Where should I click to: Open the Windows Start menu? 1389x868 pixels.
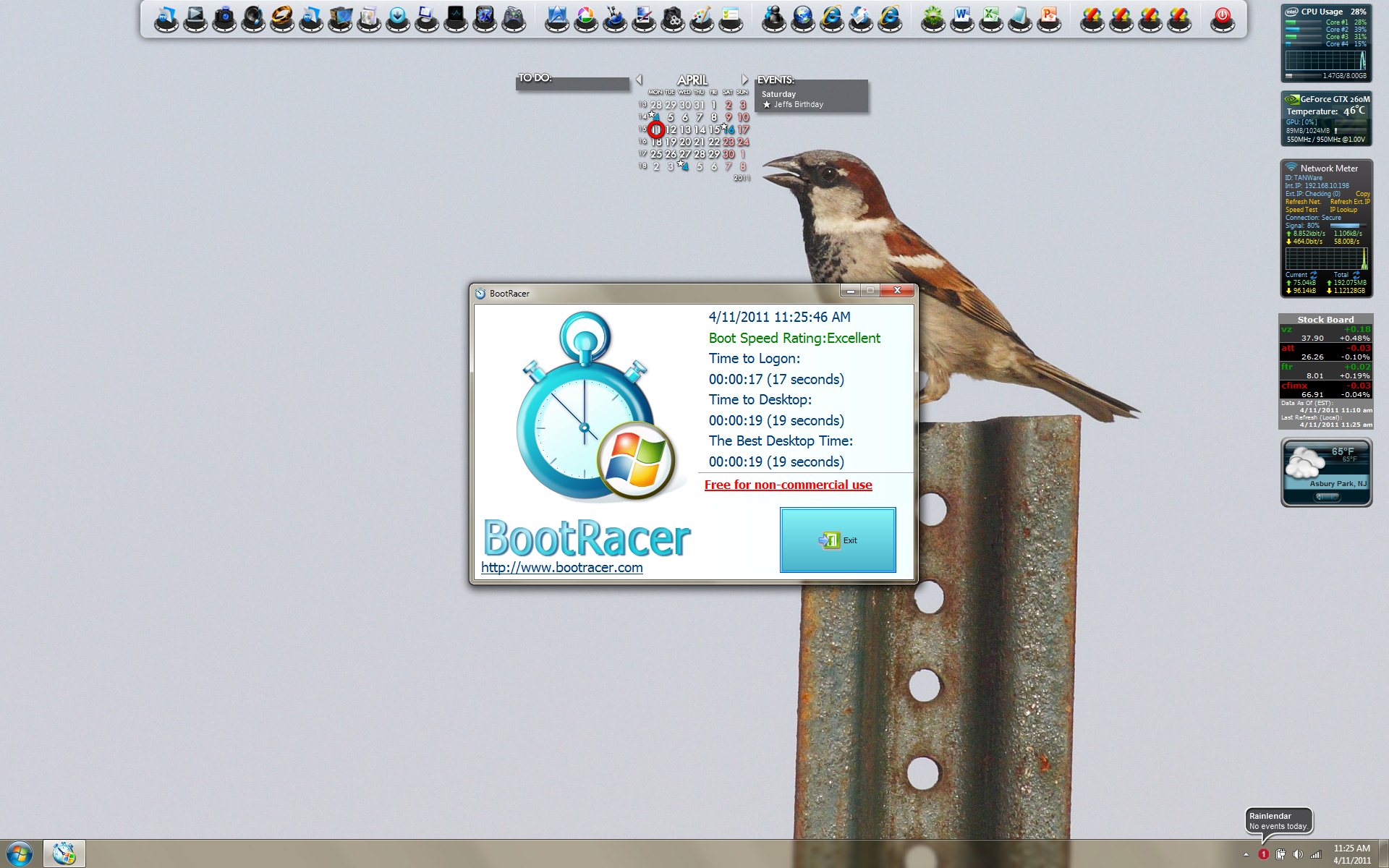pyautogui.click(x=20, y=854)
